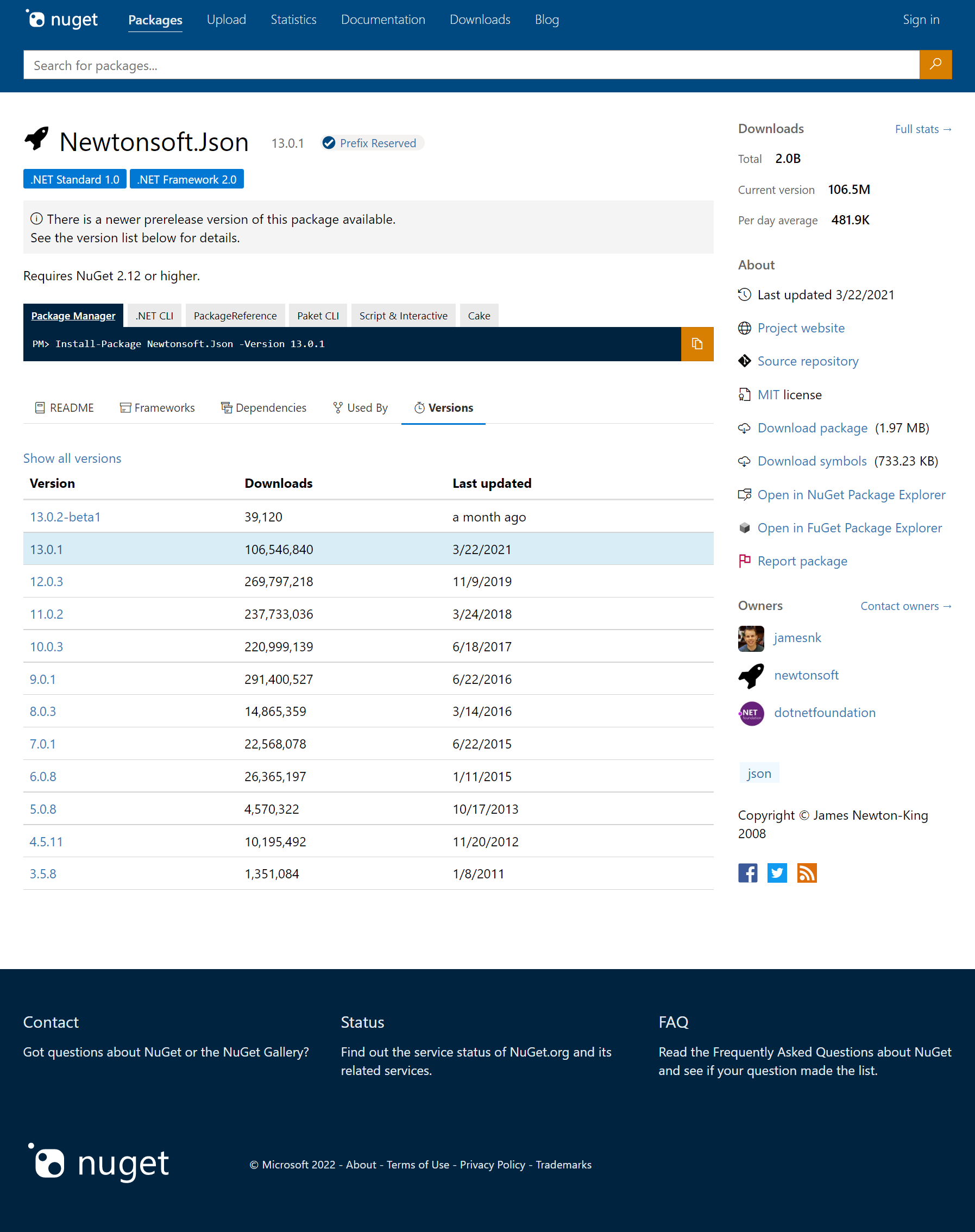Select the Package Manager install tab
The height and width of the screenshot is (1232, 975).
coord(73,316)
